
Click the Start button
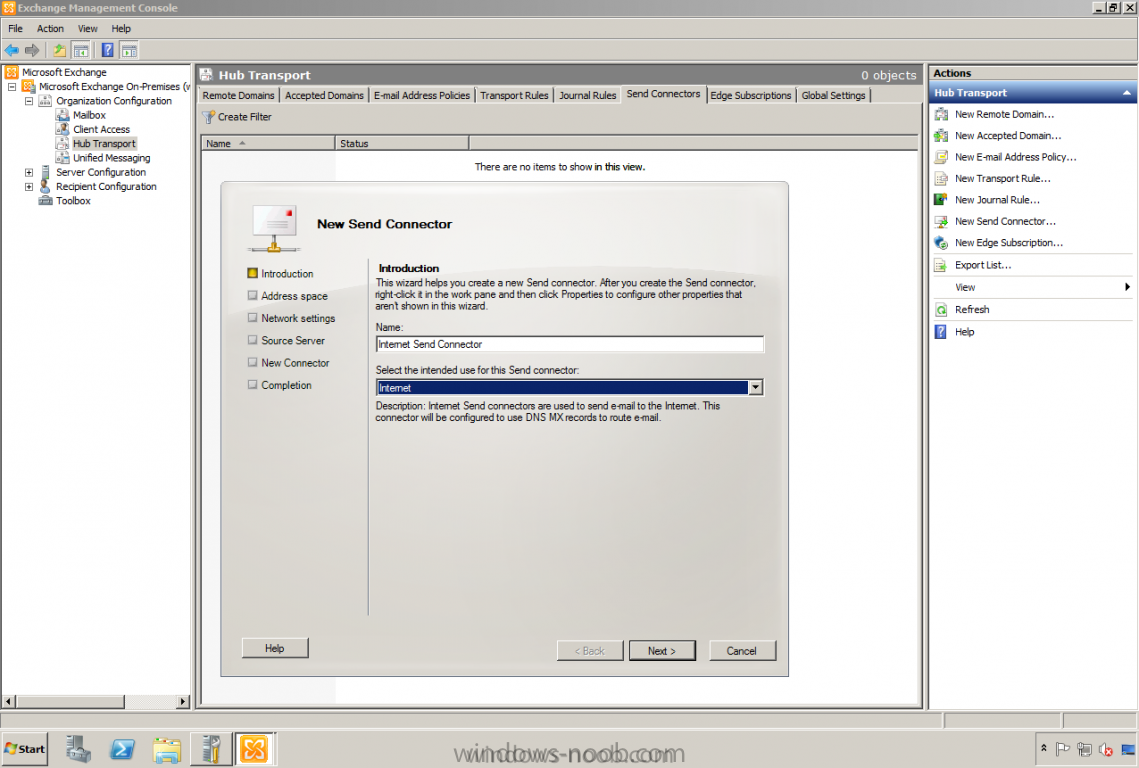tap(25, 748)
